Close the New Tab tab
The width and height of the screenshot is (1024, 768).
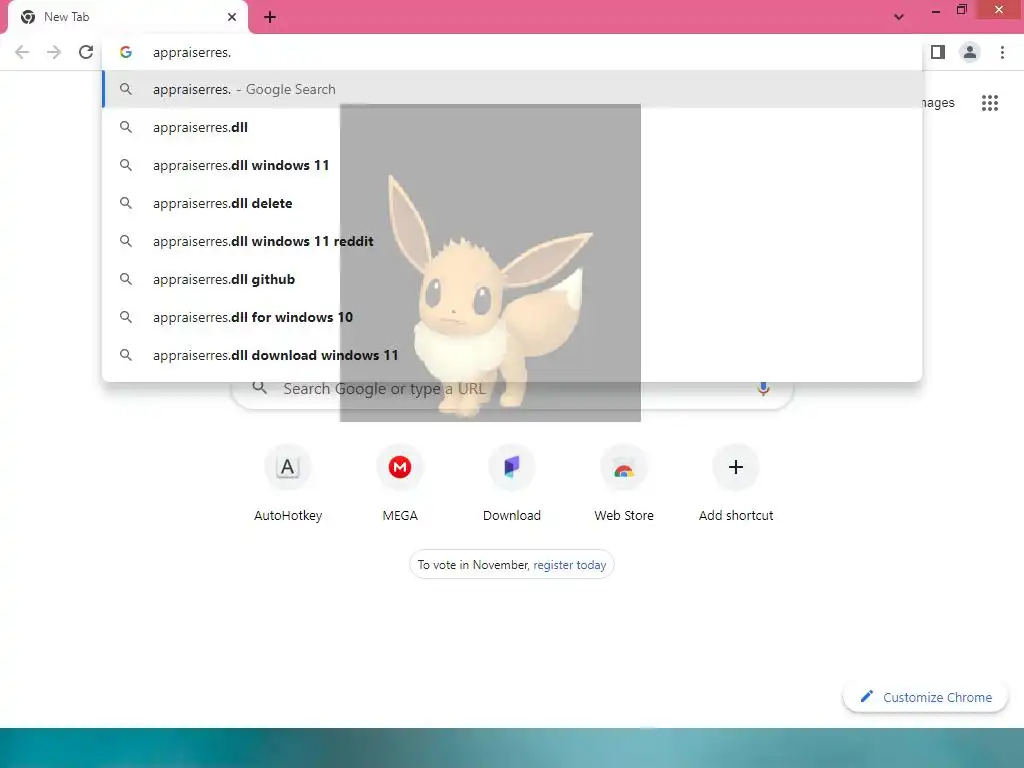tap(232, 17)
